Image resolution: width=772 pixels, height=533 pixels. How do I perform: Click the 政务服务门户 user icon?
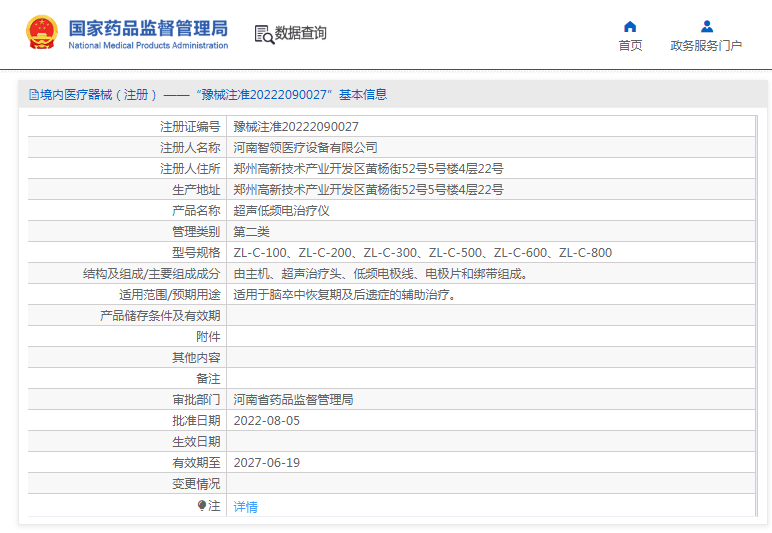tap(707, 26)
